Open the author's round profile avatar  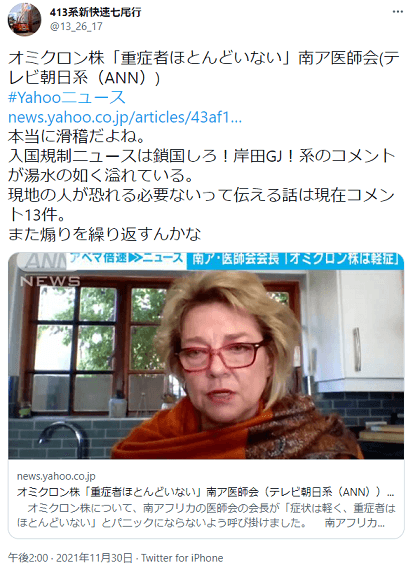pyautogui.click(x=24, y=19)
